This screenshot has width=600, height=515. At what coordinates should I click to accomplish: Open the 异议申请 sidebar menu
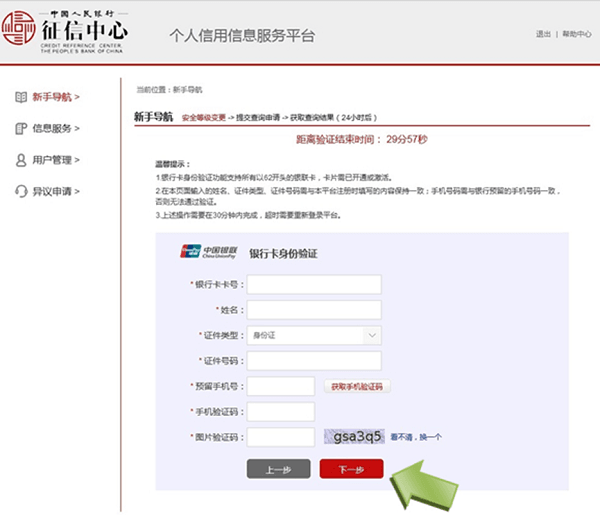(x=56, y=191)
